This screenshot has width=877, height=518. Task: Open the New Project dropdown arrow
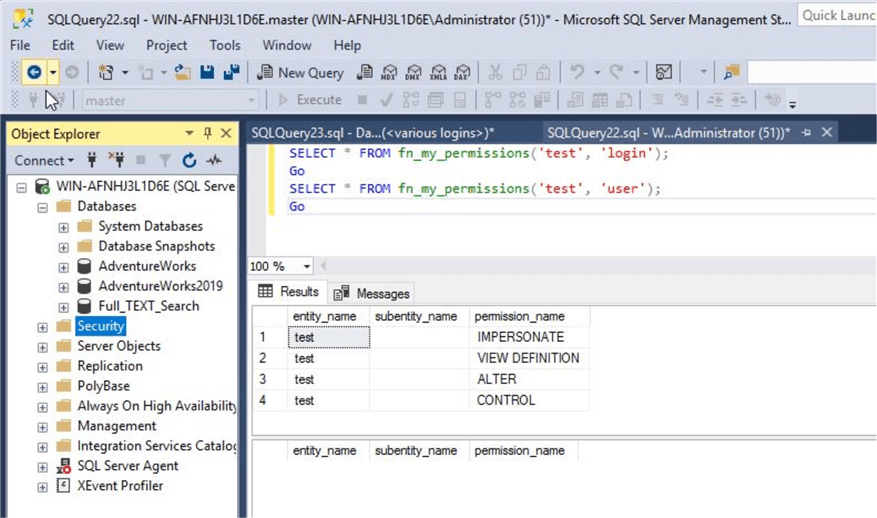pos(125,72)
